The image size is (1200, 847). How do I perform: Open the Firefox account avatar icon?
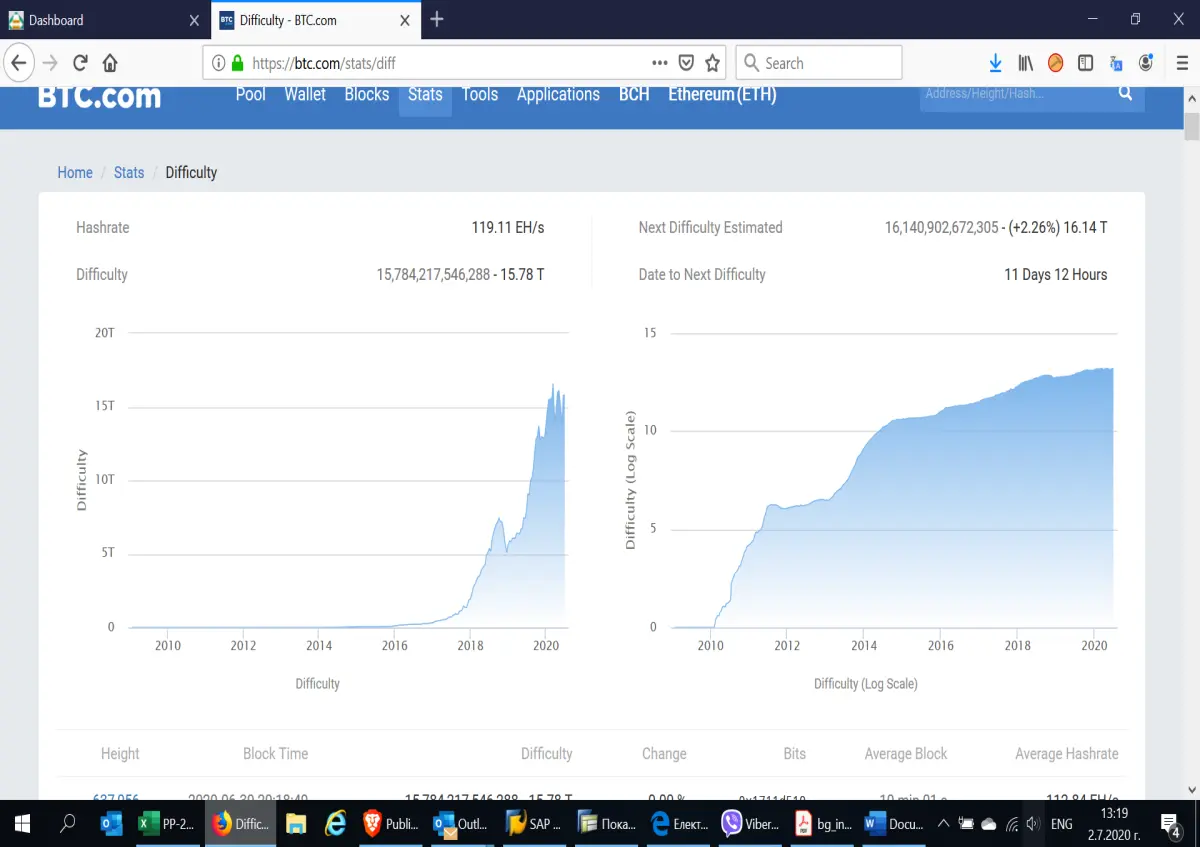click(x=1146, y=63)
